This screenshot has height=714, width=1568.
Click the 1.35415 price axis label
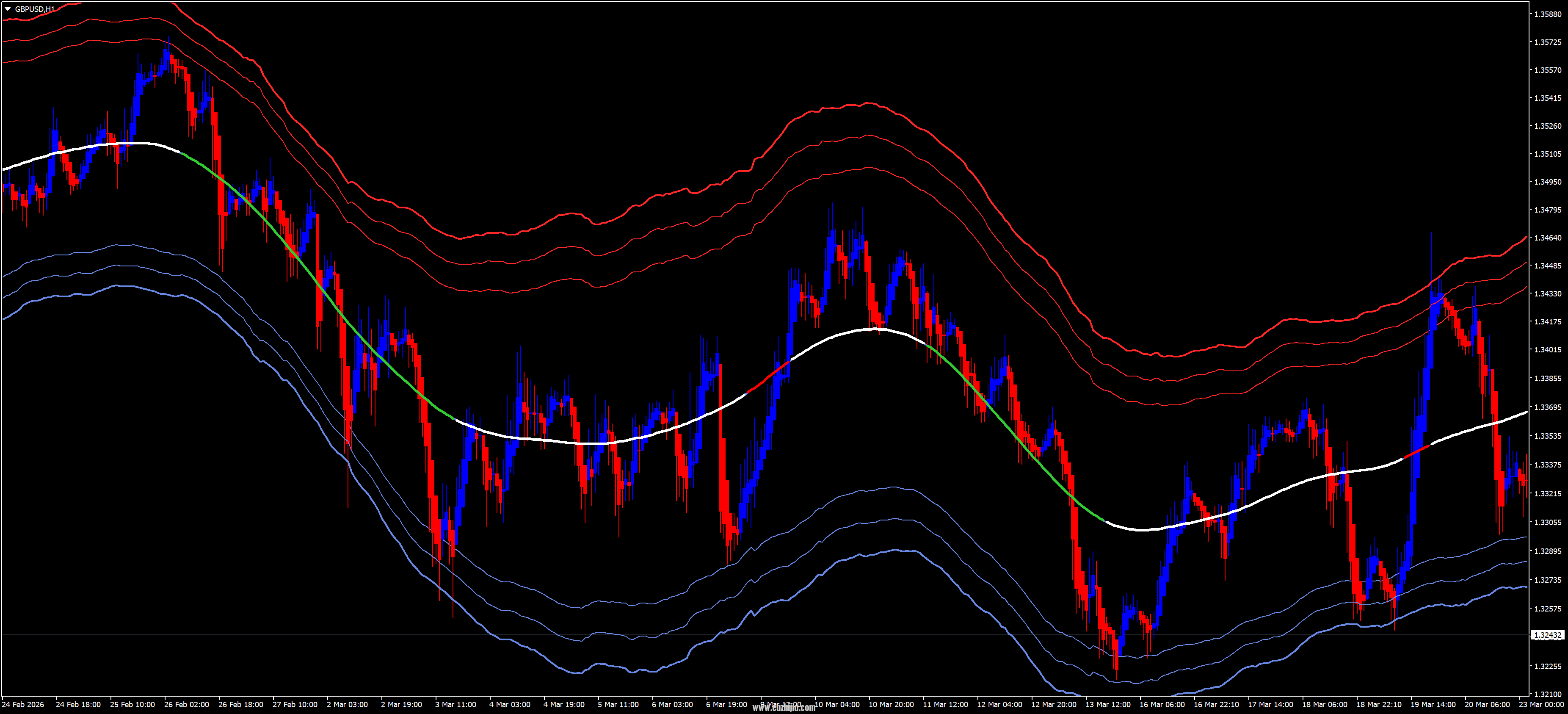1548,98
